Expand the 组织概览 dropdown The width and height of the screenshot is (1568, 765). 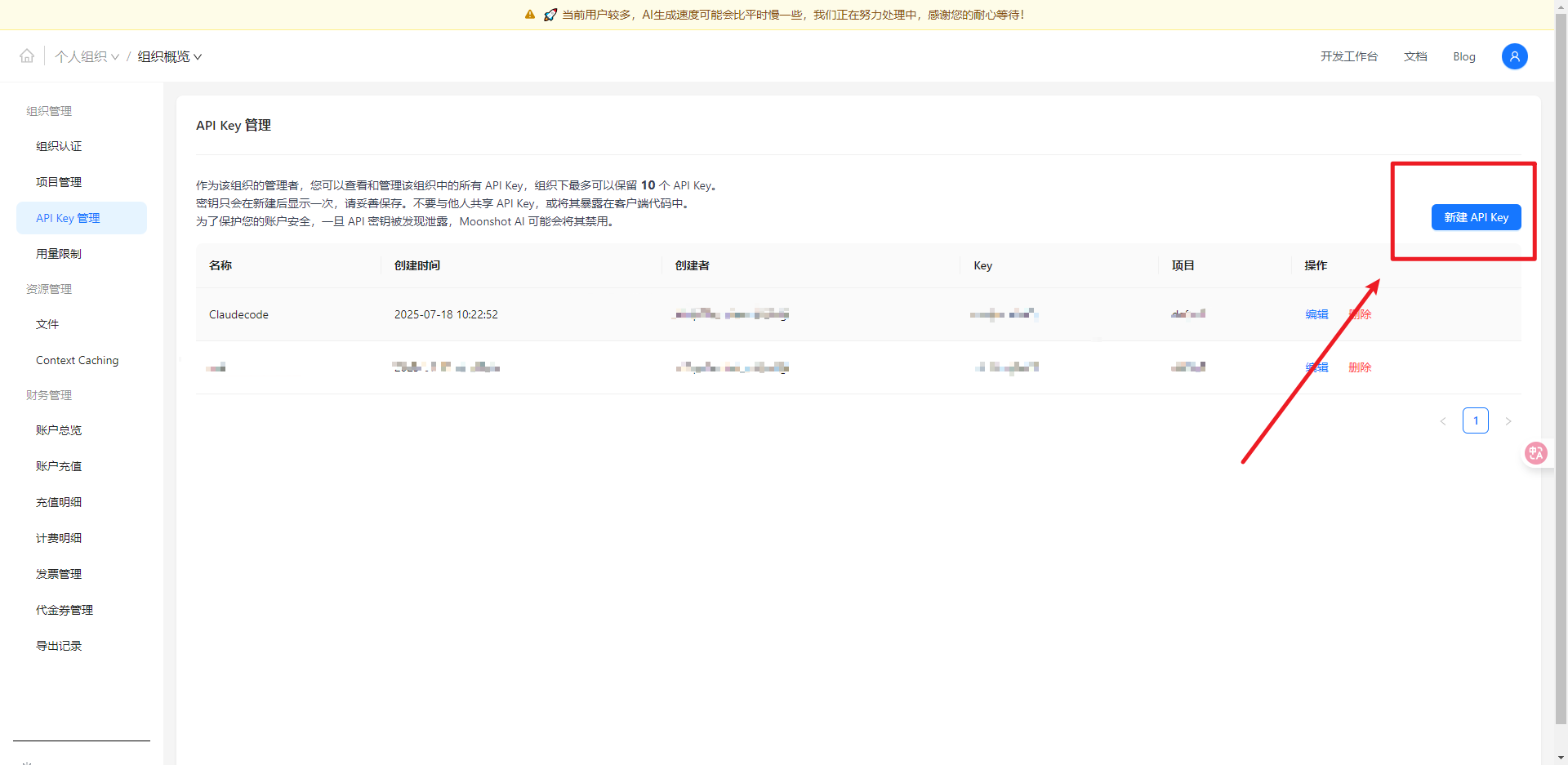pyautogui.click(x=169, y=56)
